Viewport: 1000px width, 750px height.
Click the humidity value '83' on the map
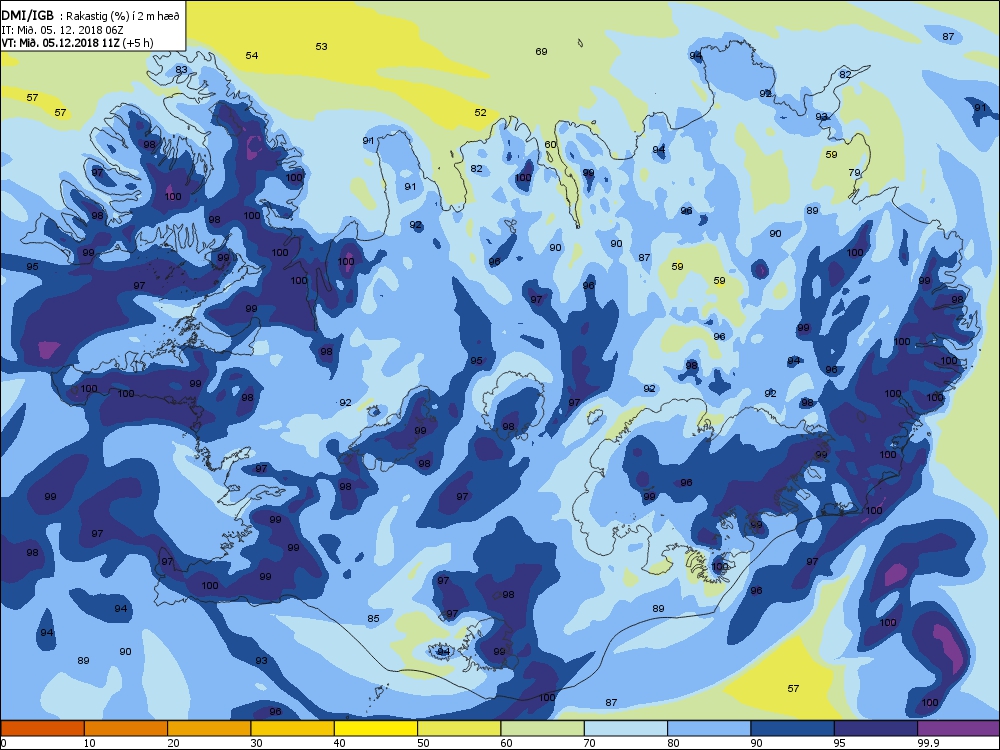point(182,70)
